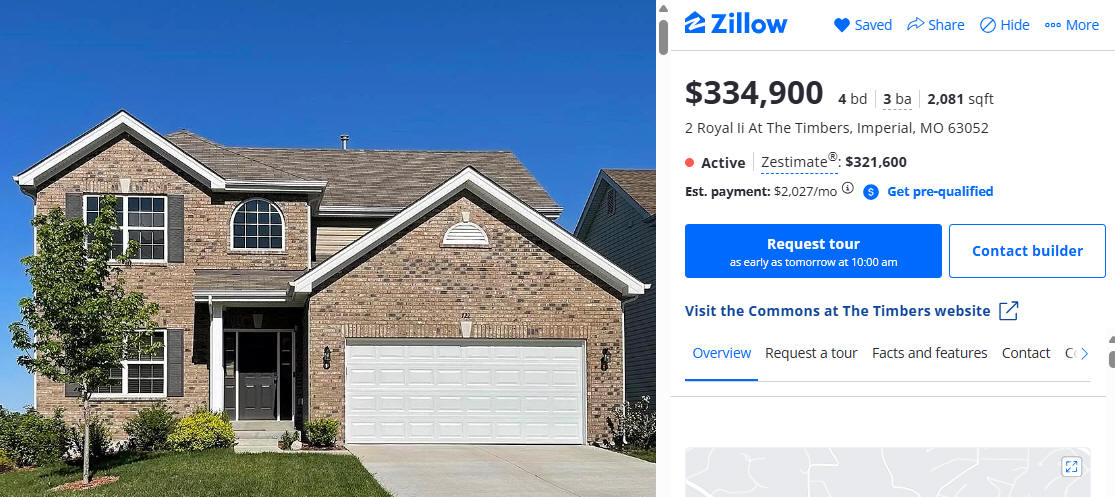1115x497 pixels.
Task: Click the Zillow logo icon
Action: pos(695,23)
